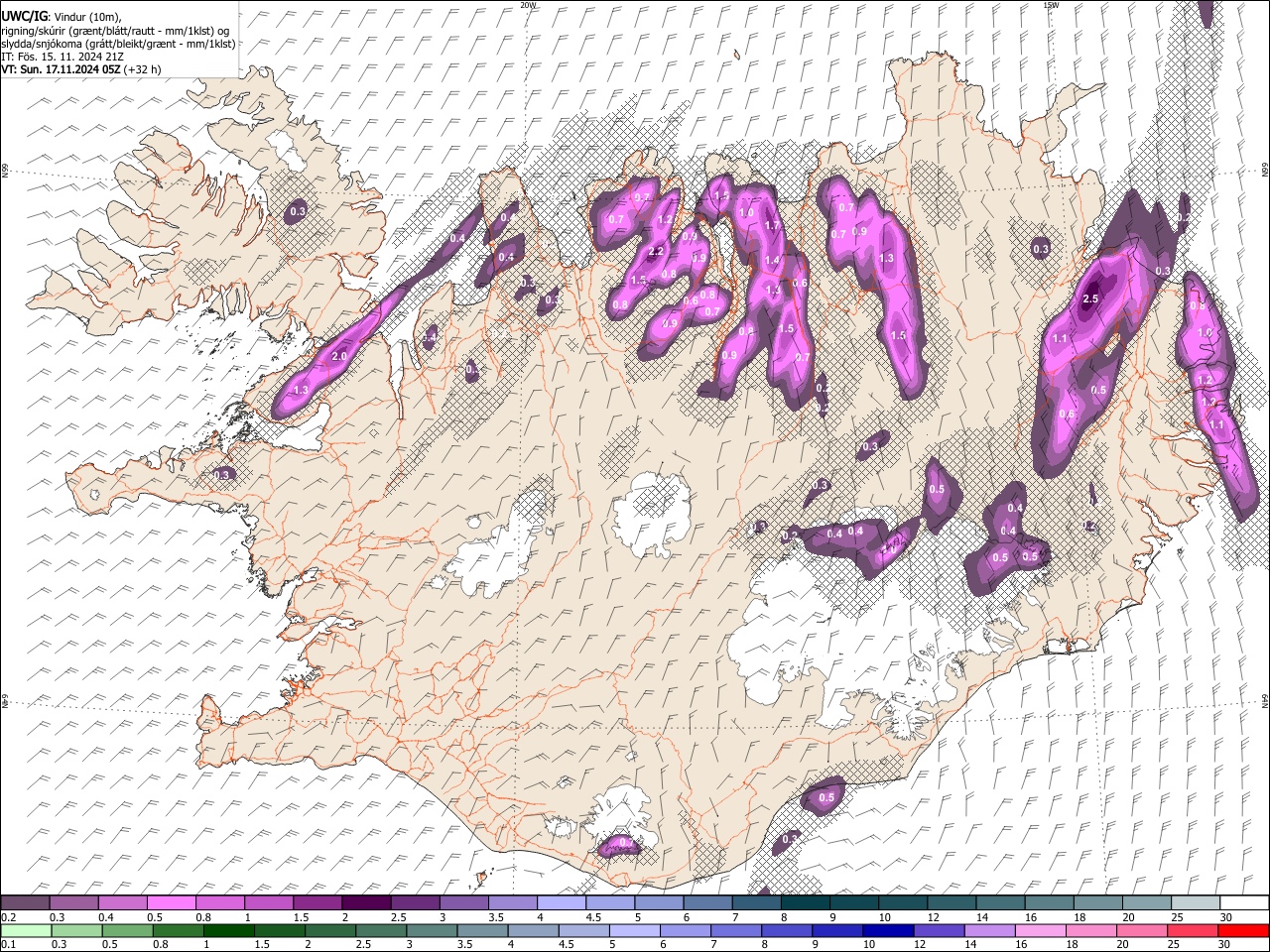Click the 1.7 snowfall value on the map
Viewport: 1270px width, 952px height.
pyautogui.click(x=772, y=226)
